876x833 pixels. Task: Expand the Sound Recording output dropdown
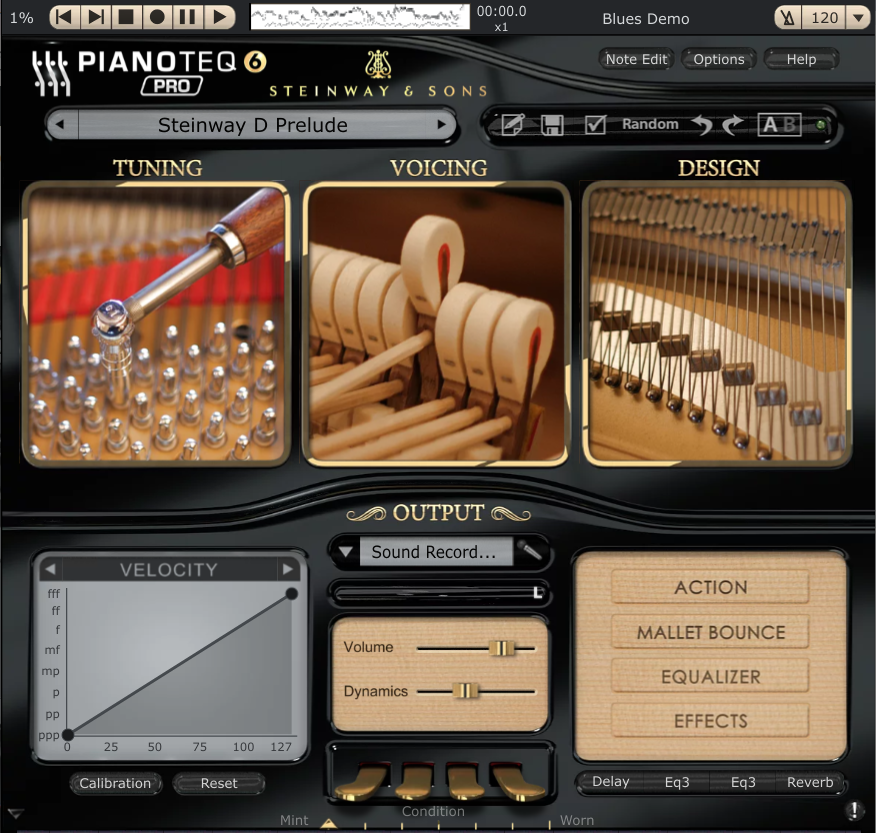tap(345, 552)
